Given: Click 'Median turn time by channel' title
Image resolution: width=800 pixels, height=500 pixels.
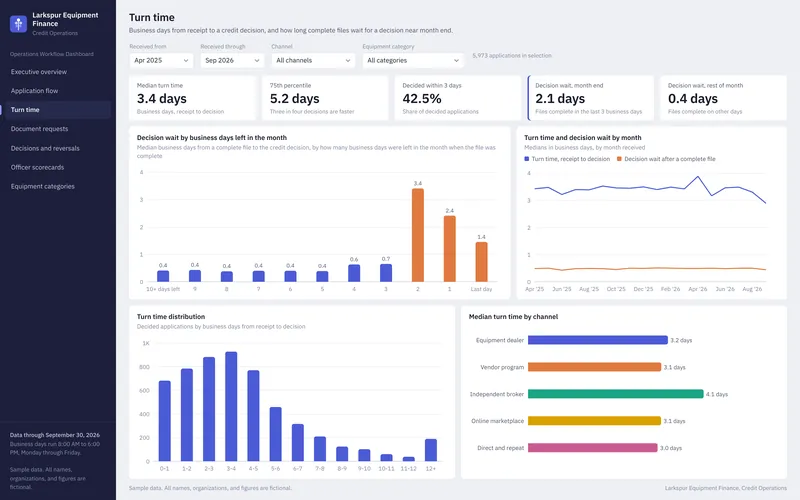Looking at the screenshot, I should 513,317.
